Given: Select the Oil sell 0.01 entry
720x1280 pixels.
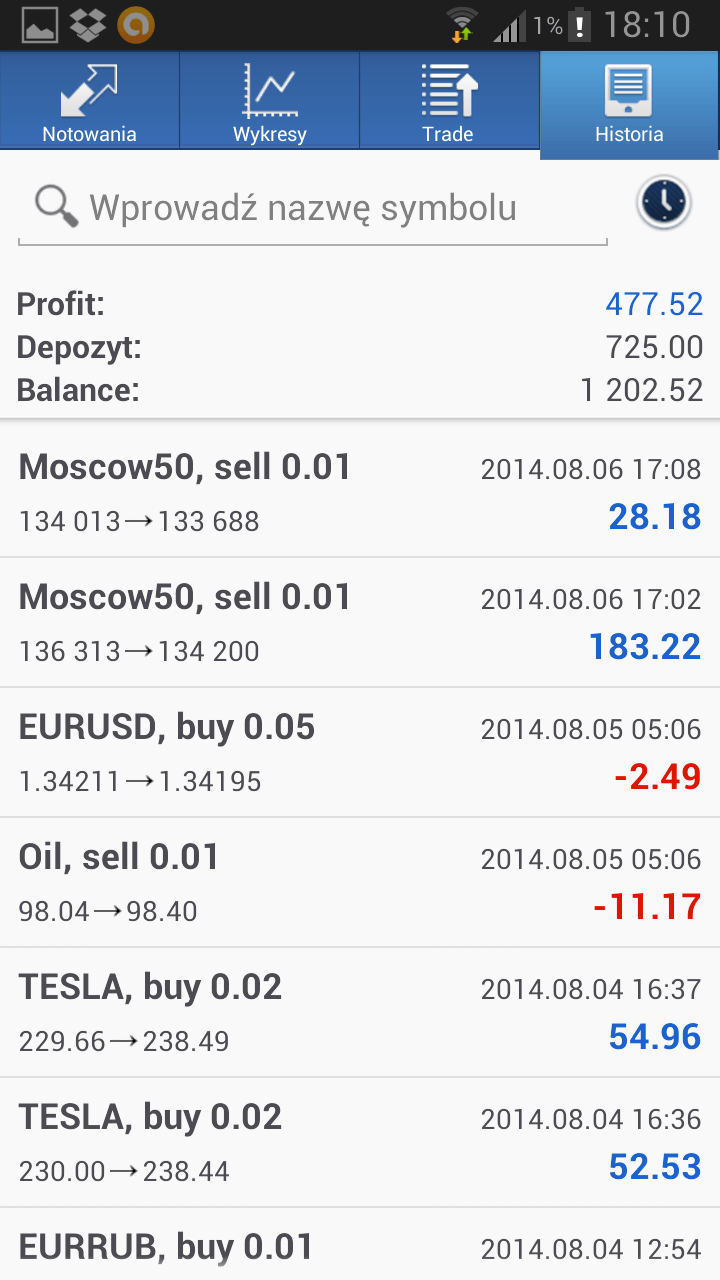Looking at the screenshot, I should tap(360, 882).
